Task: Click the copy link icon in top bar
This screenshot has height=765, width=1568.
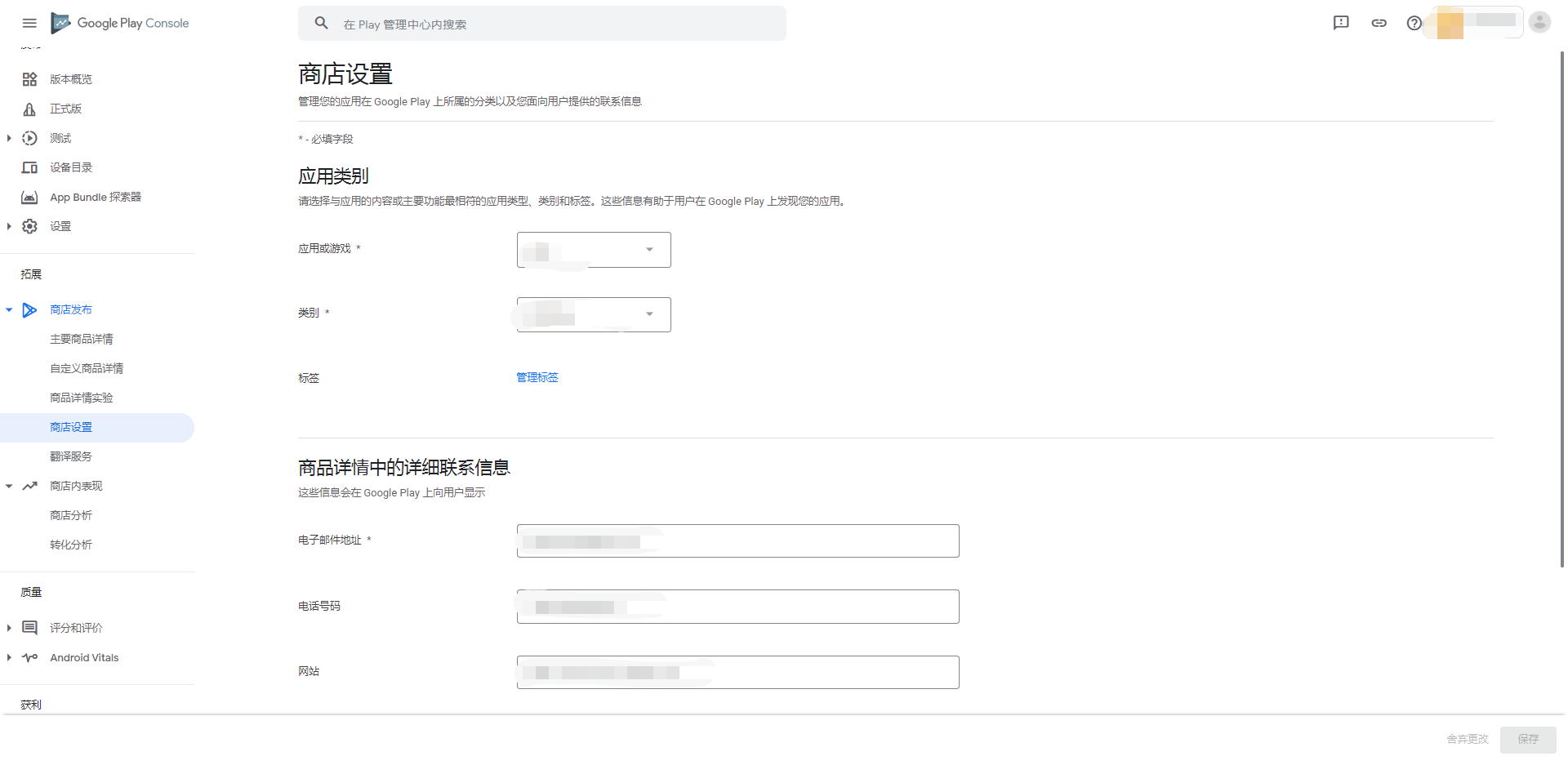Action: point(1379,23)
